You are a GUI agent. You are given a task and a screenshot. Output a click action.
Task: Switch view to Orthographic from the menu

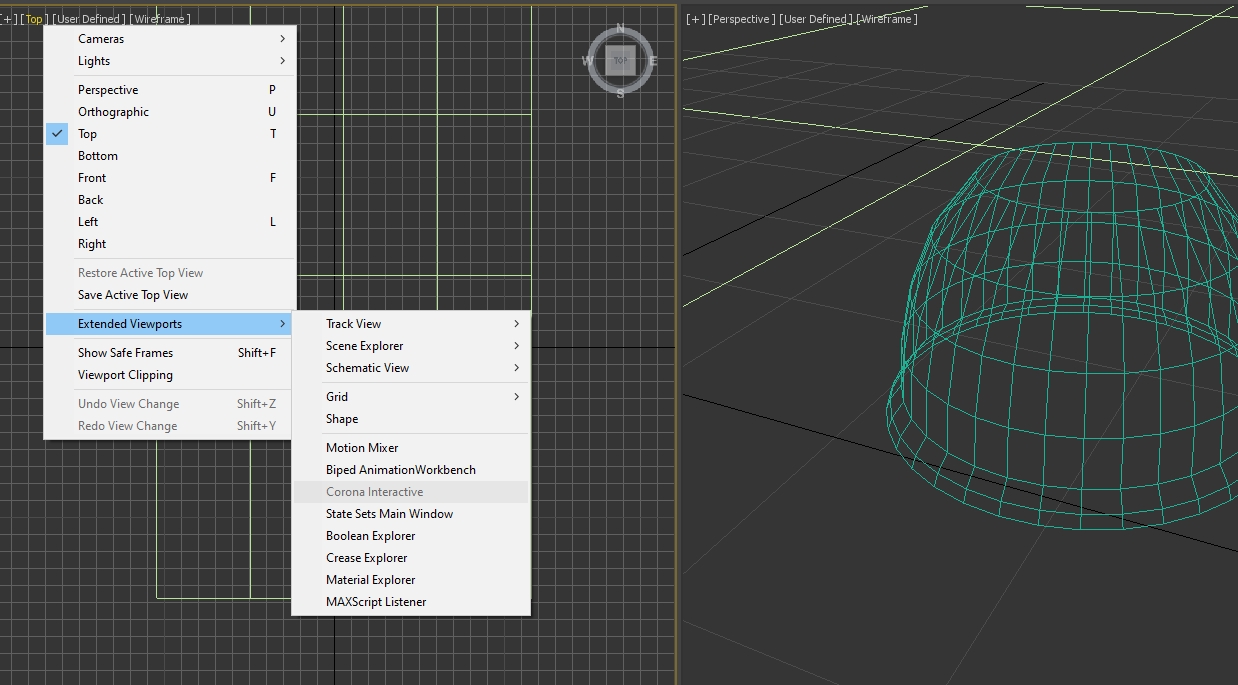(170, 112)
